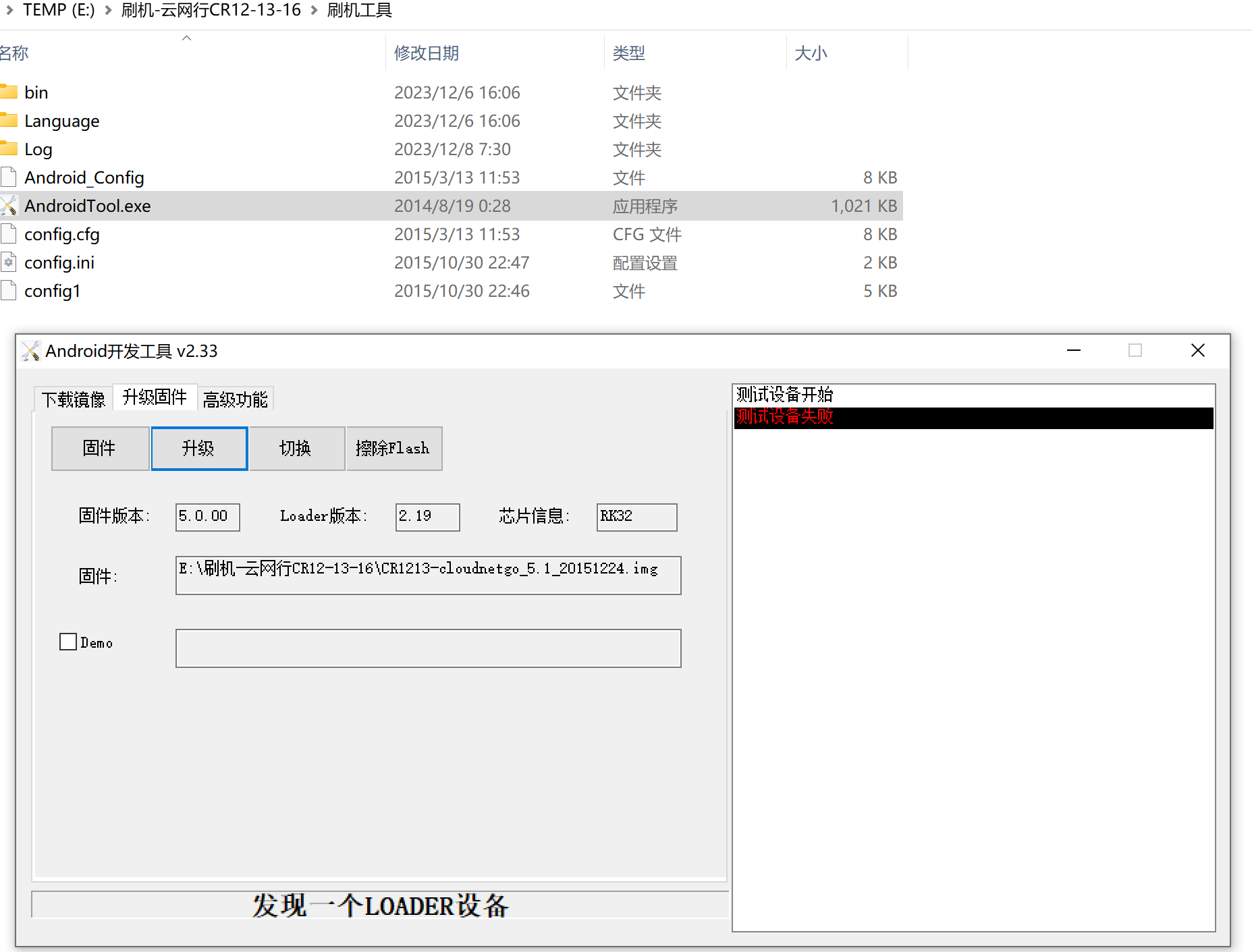Click the 2015/10/30 22:46 date cell
This screenshot has width=1252, height=952.
coord(462,290)
